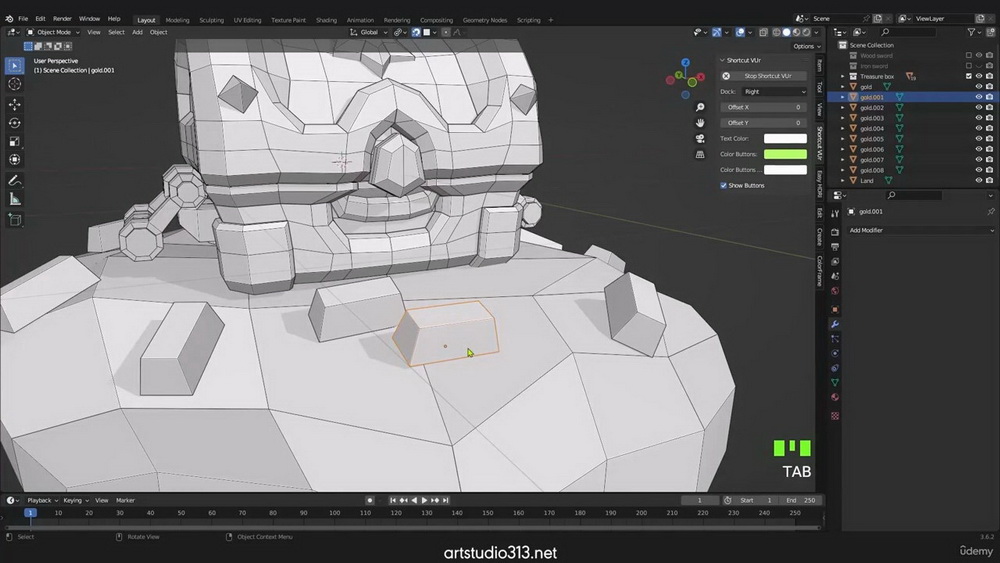The width and height of the screenshot is (1000, 563).
Task: Open the Render menu
Action: (x=62, y=18)
